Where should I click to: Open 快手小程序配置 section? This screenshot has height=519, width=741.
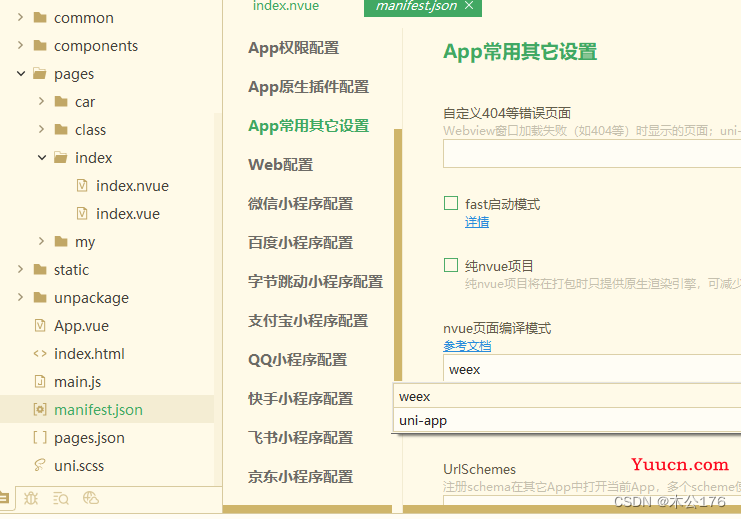pyautogui.click(x=301, y=398)
